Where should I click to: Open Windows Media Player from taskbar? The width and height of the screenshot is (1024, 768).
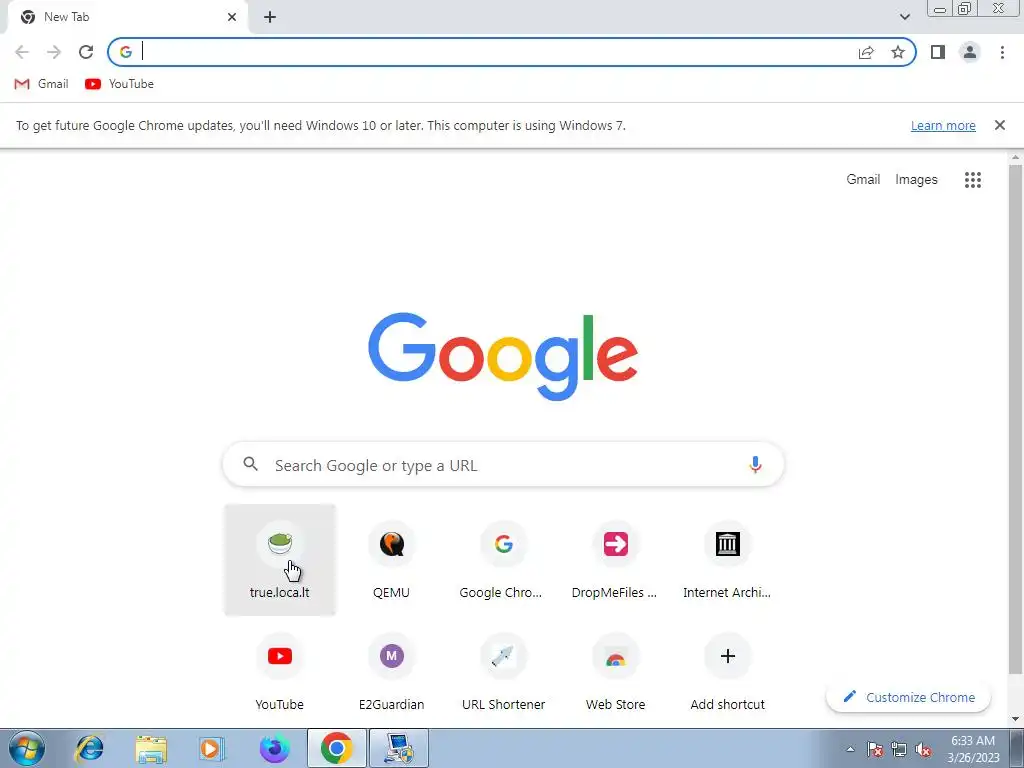(x=212, y=748)
